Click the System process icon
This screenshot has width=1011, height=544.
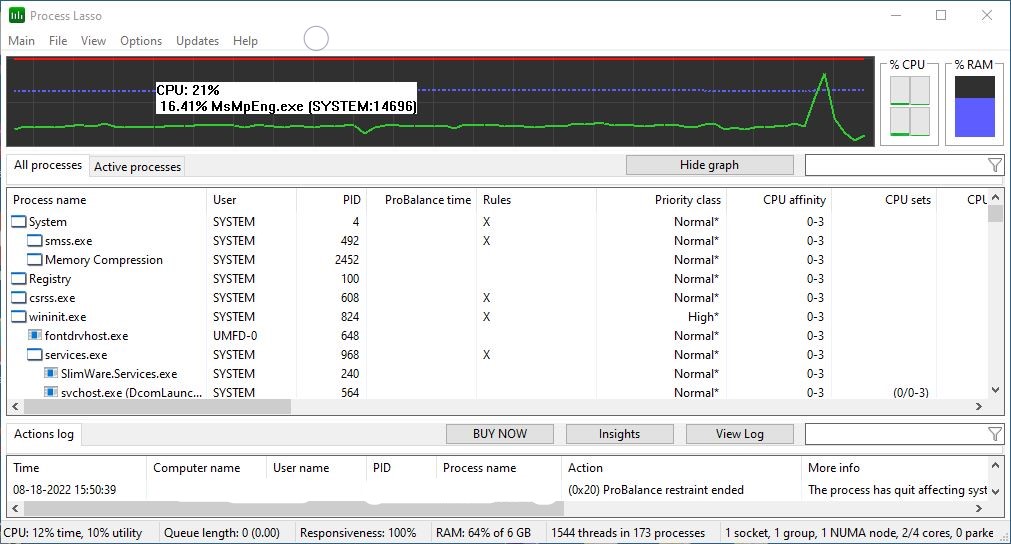(19, 222)
